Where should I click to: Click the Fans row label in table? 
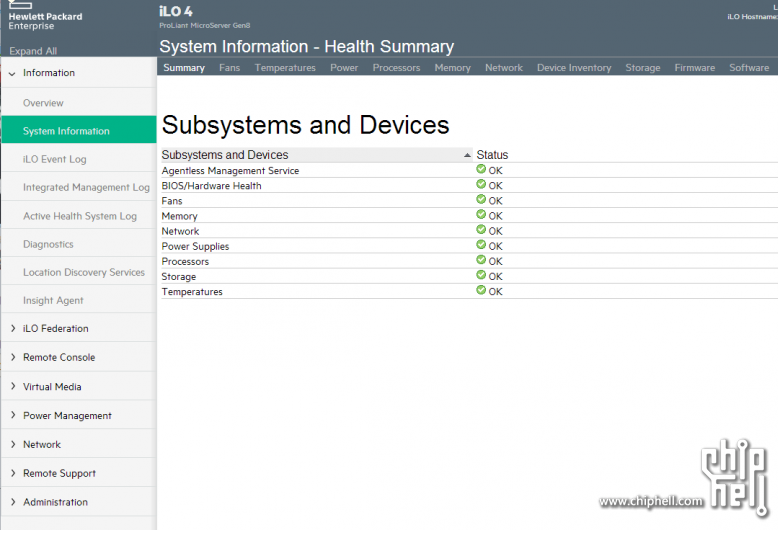tap(172, 201)
